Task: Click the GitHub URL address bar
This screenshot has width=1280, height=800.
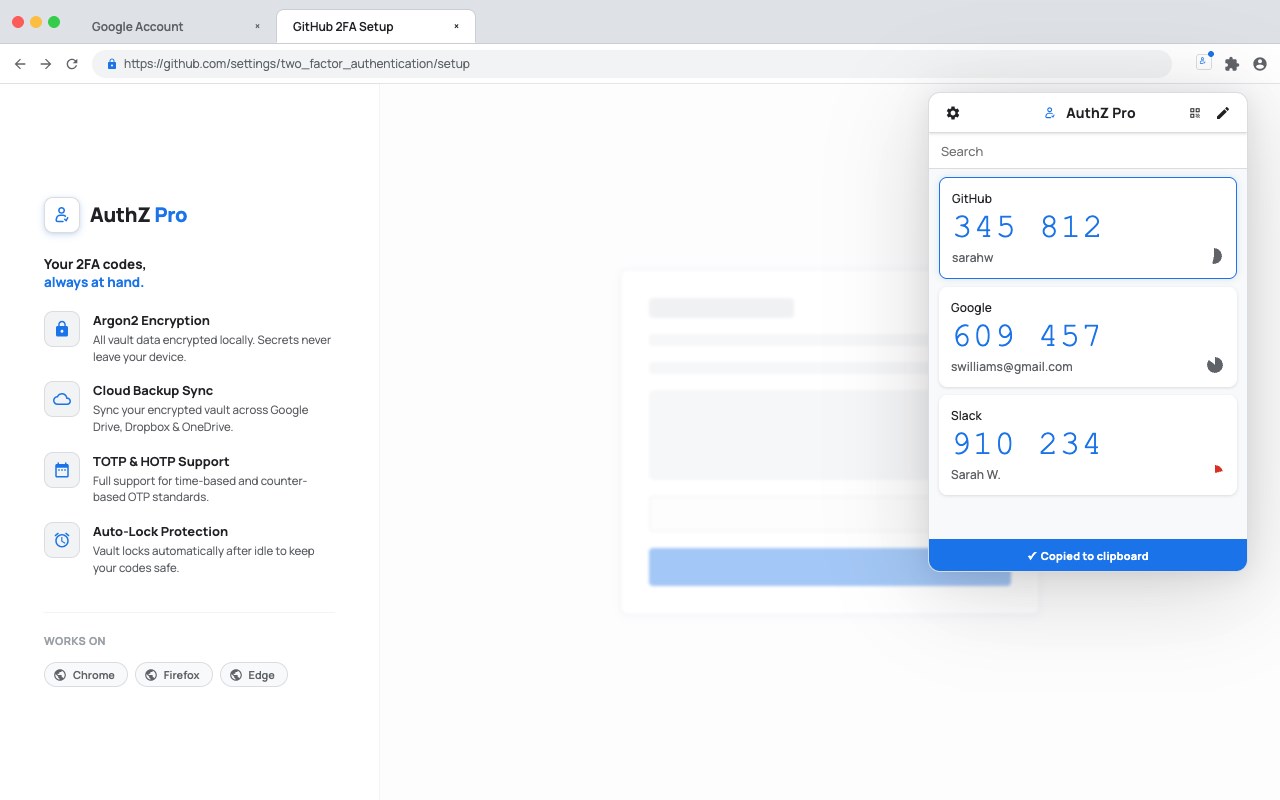Action: click(x=632, y=64)
